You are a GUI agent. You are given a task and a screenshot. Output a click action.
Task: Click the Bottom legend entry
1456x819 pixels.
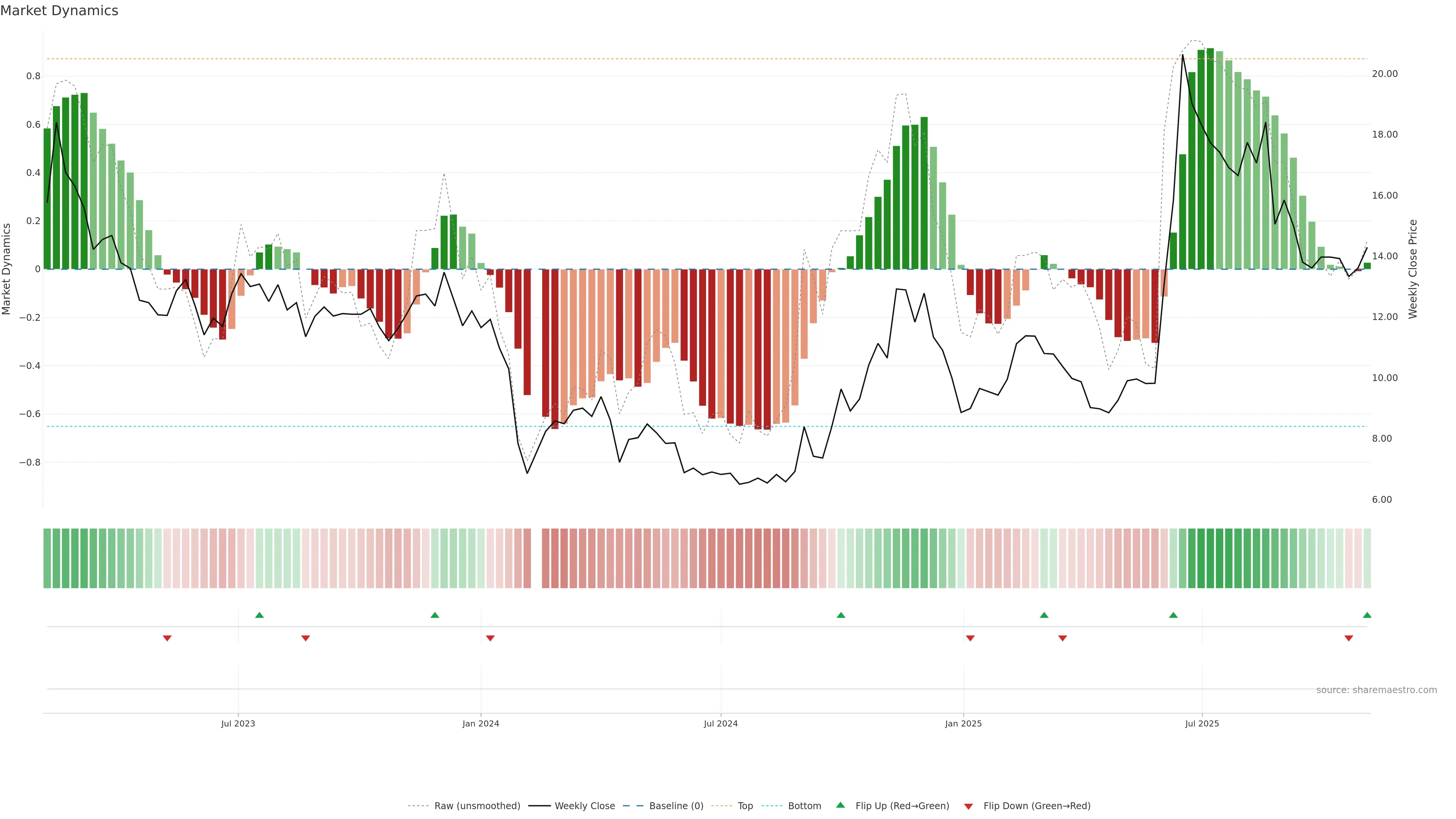(x=804, y=806)
